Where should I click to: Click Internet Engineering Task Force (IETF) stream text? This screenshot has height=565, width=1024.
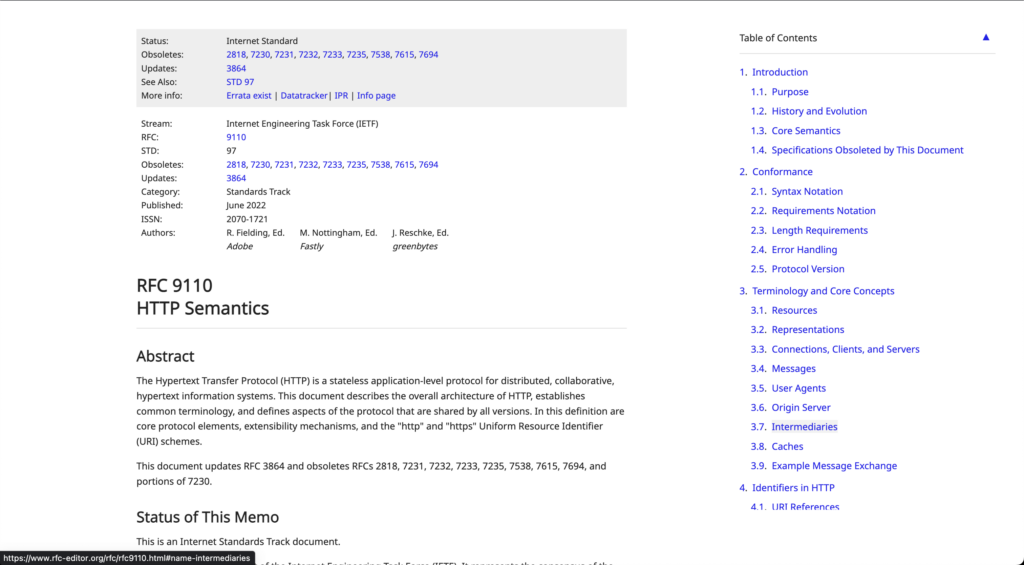(x=302, y=123)
